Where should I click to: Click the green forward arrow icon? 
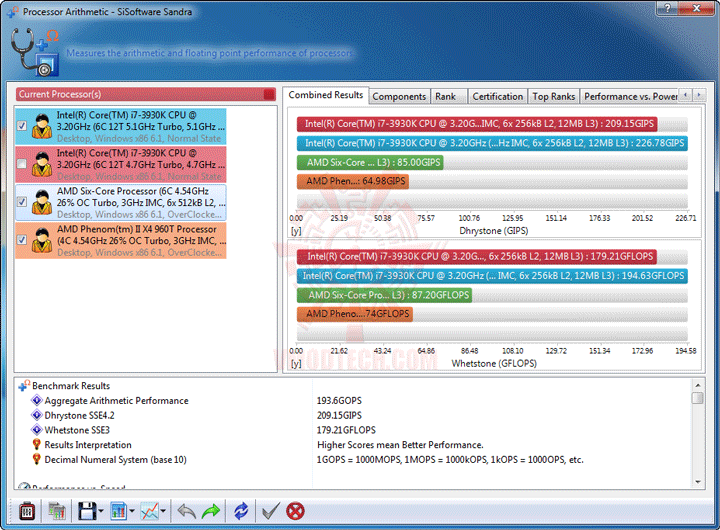[211, 511]
